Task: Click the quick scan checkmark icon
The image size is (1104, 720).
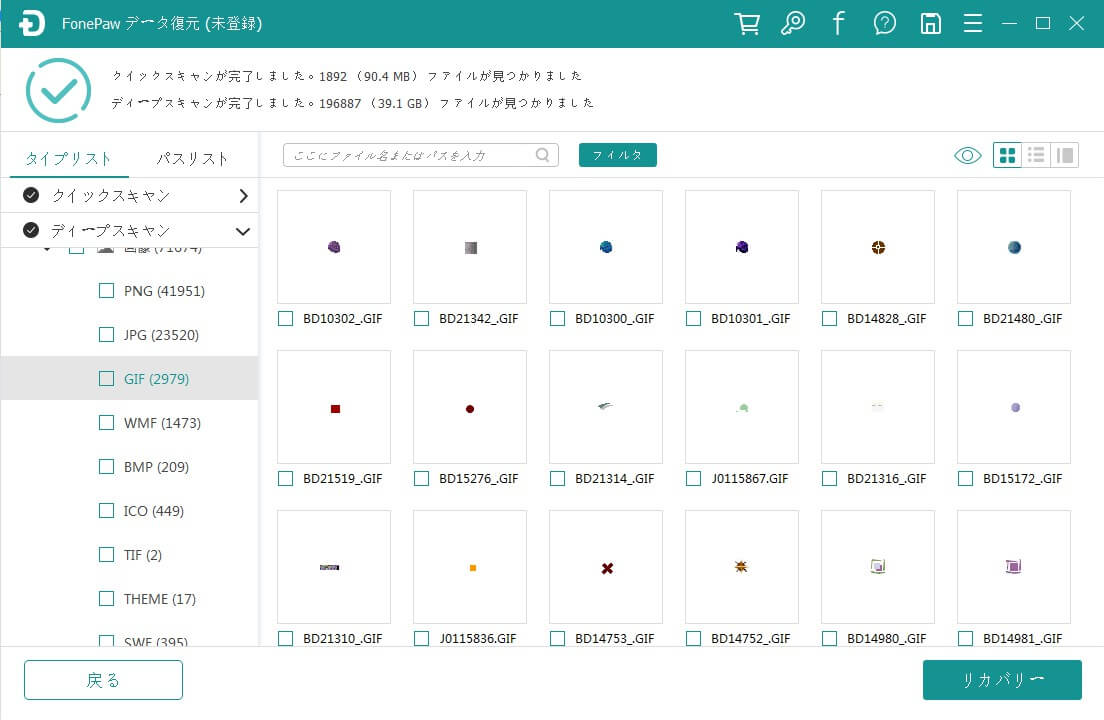Action: 31,195
